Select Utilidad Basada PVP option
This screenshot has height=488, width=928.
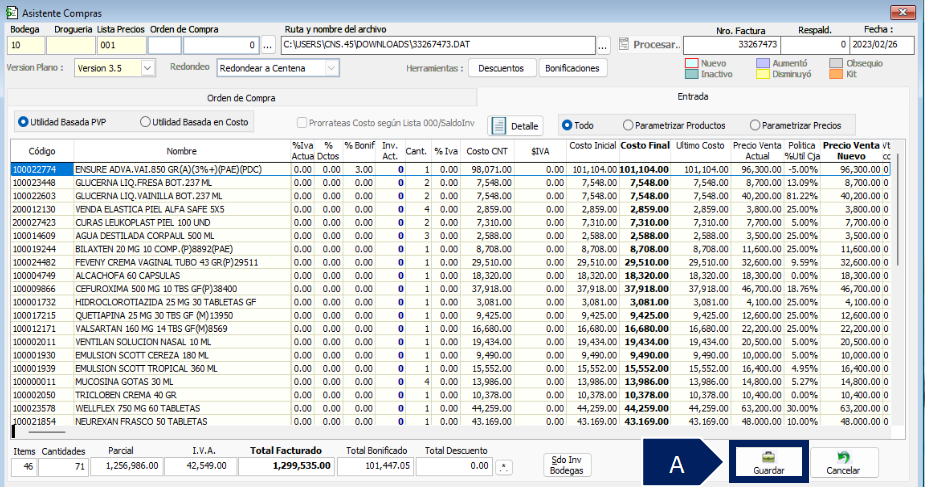pos(23,122)
